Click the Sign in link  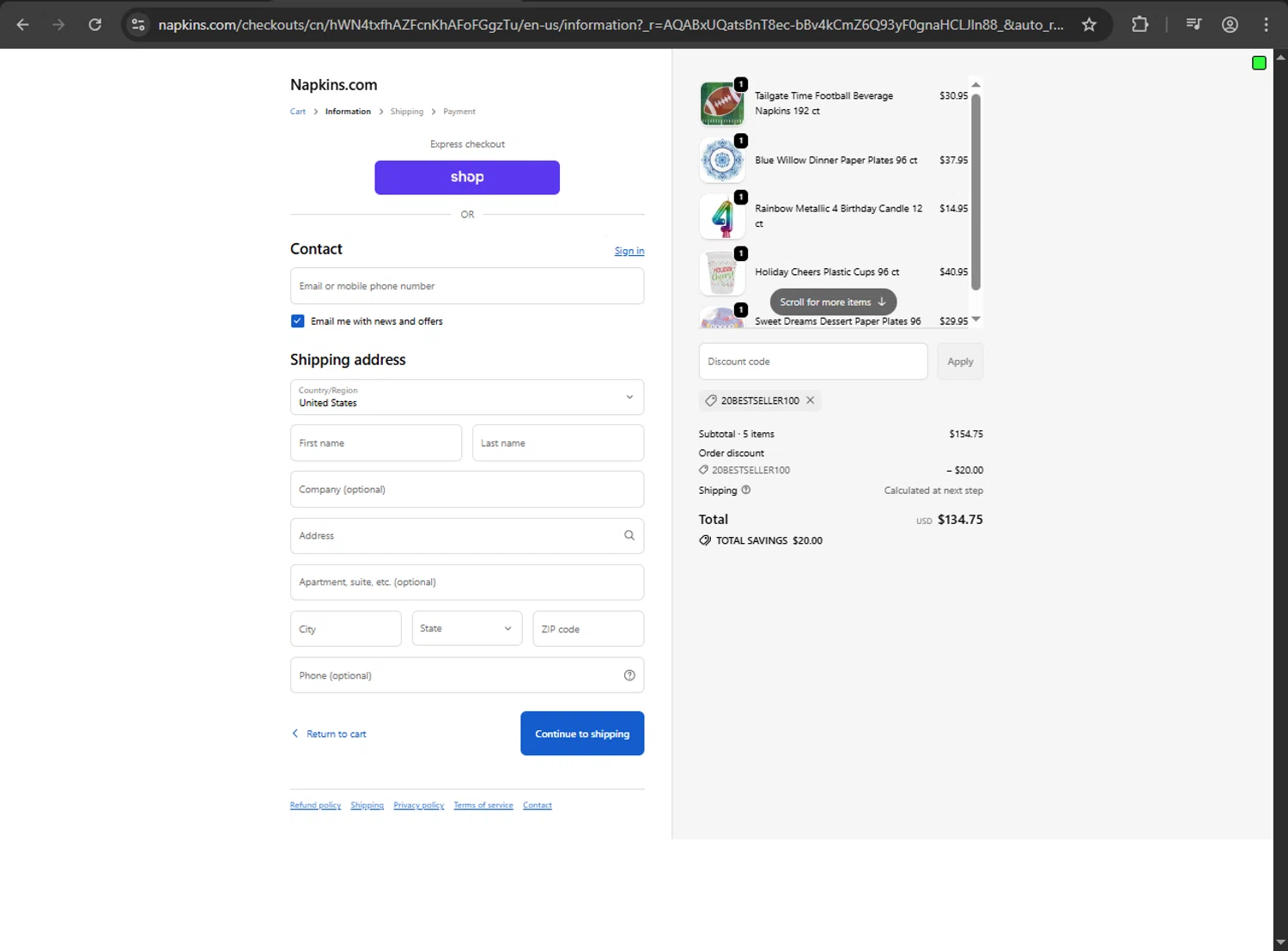click(629, 251)
